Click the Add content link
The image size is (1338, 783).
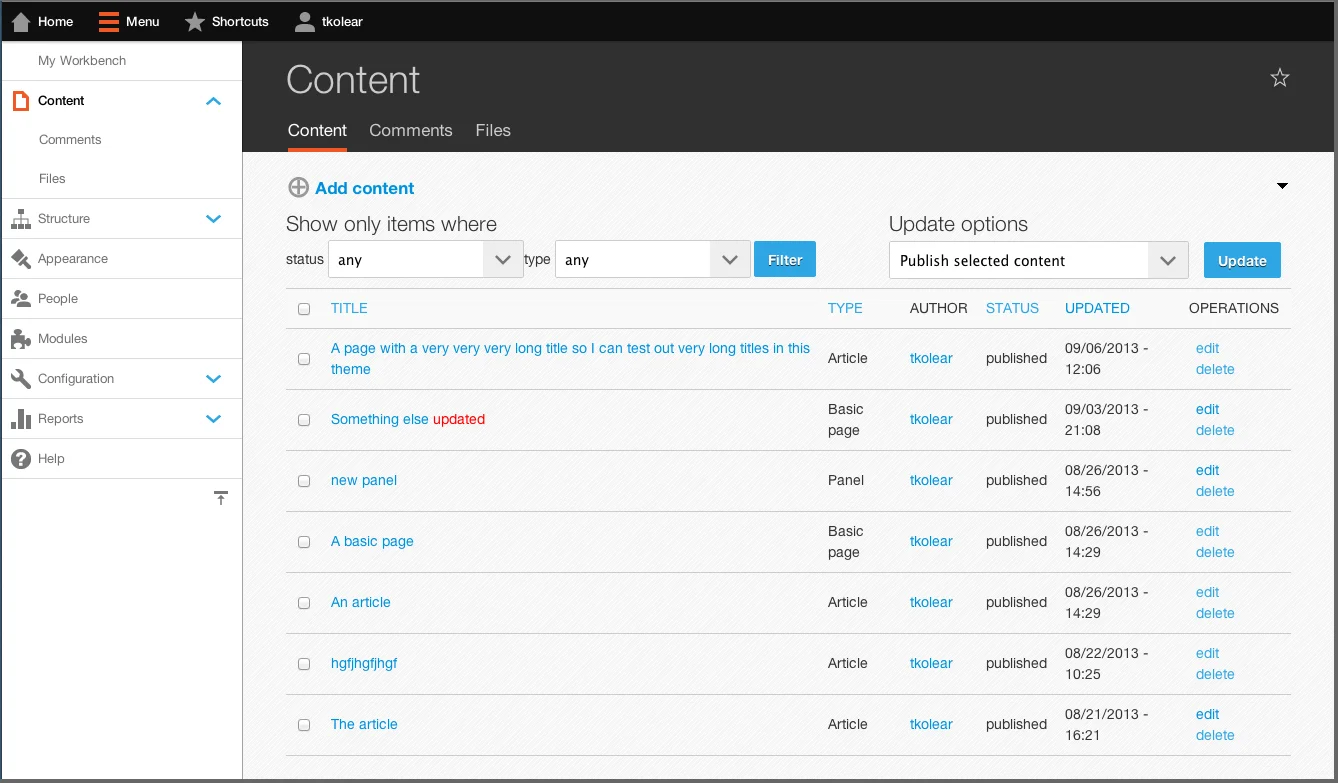pos(363,188)
